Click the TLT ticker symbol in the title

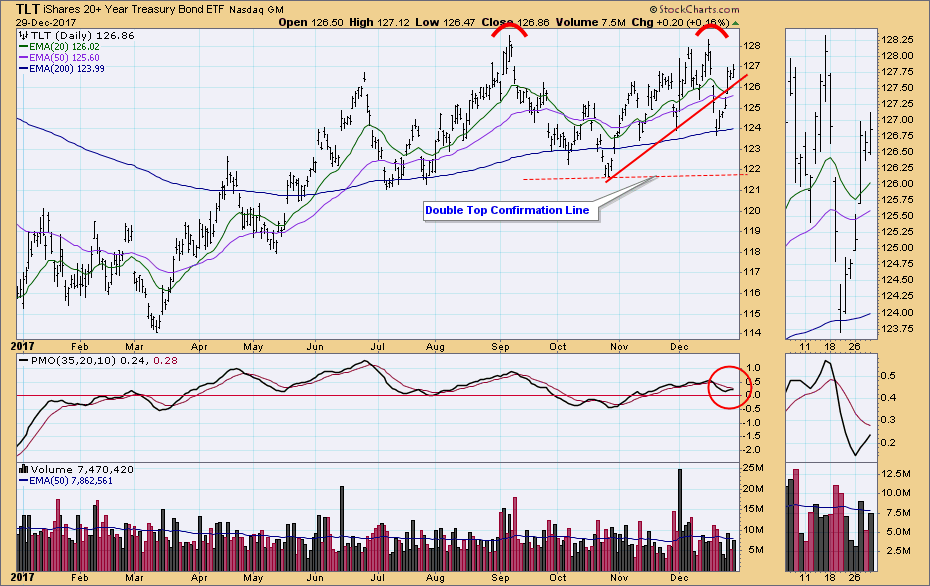pos(27,9)
